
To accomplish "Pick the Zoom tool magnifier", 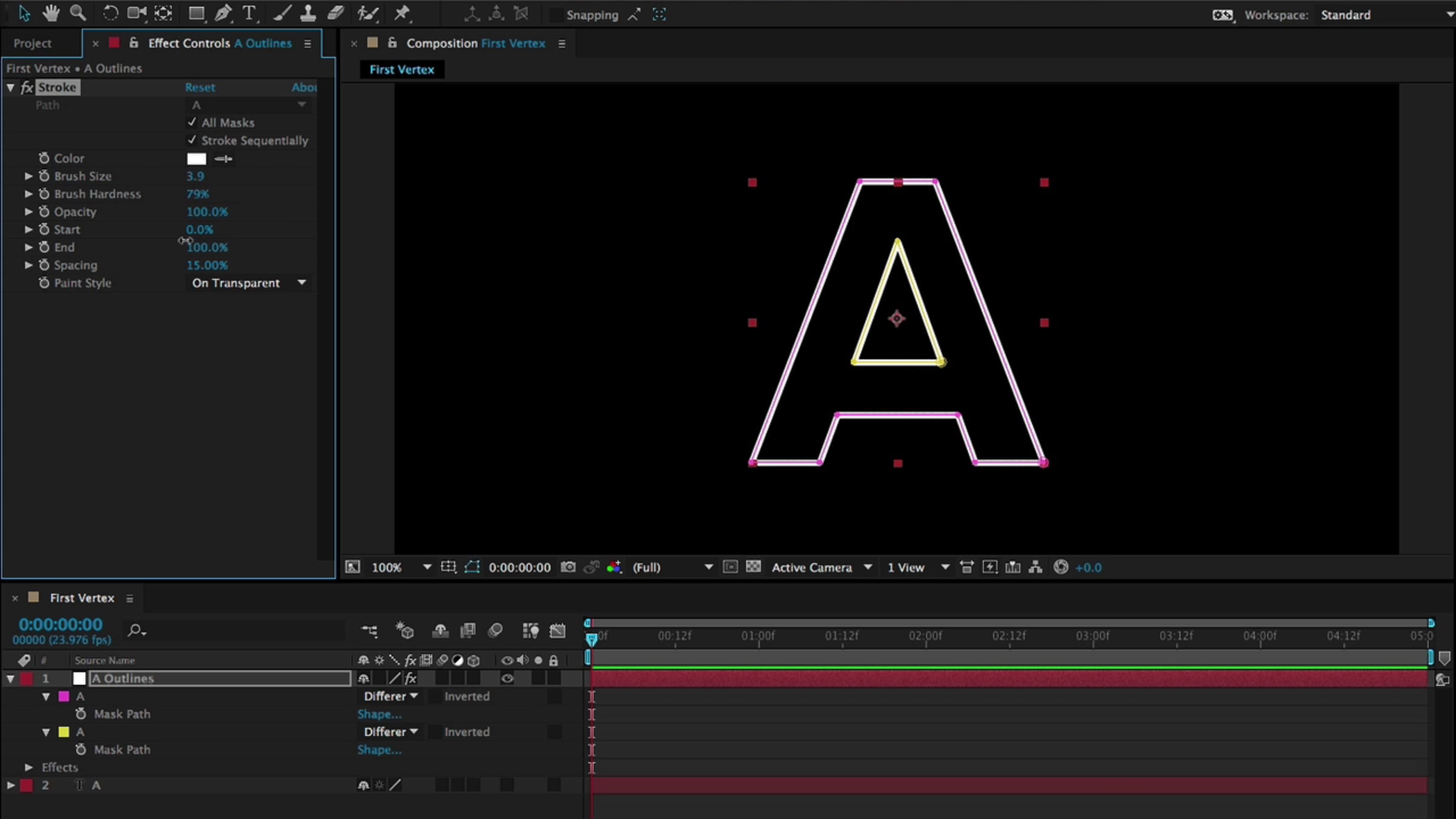I will tap(78, 13).
